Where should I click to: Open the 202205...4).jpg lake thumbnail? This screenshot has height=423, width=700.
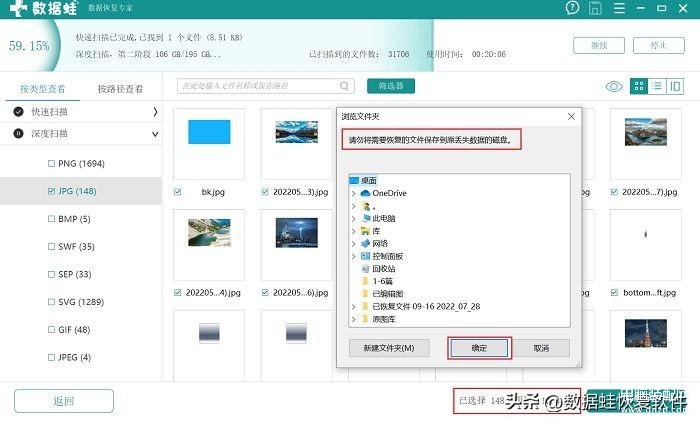point(209,232)
